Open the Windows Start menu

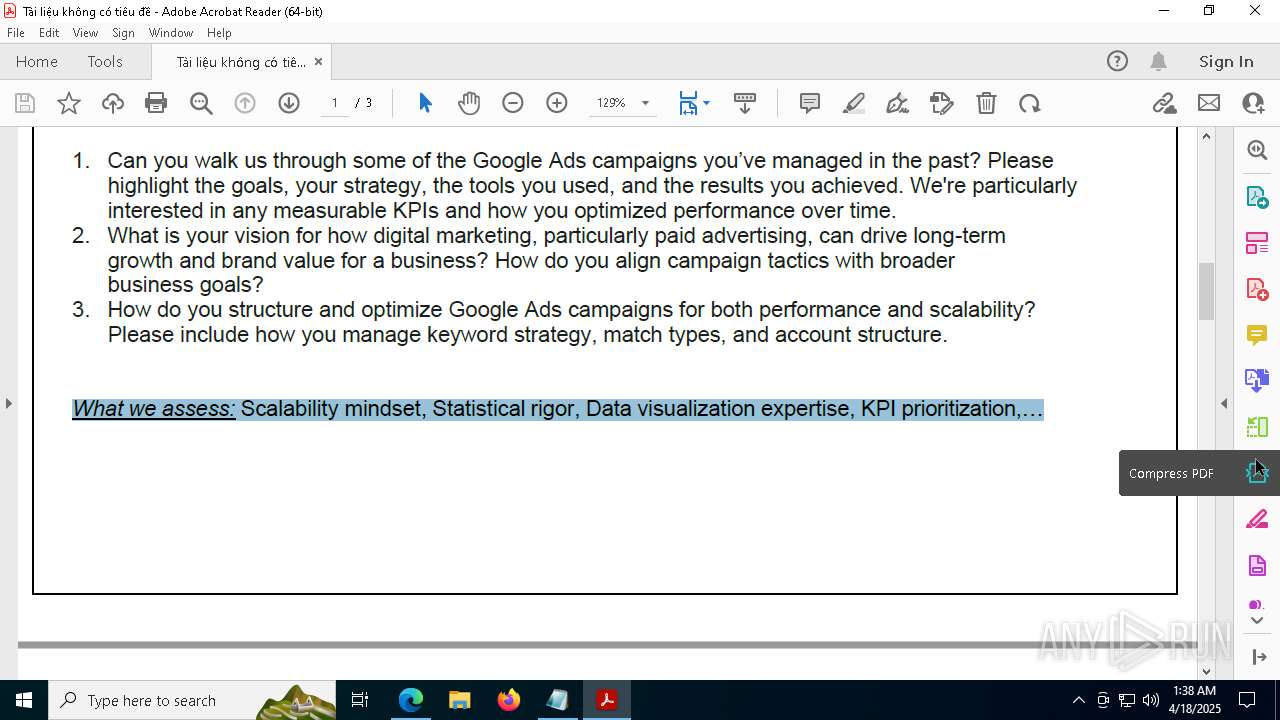point(24,700)
